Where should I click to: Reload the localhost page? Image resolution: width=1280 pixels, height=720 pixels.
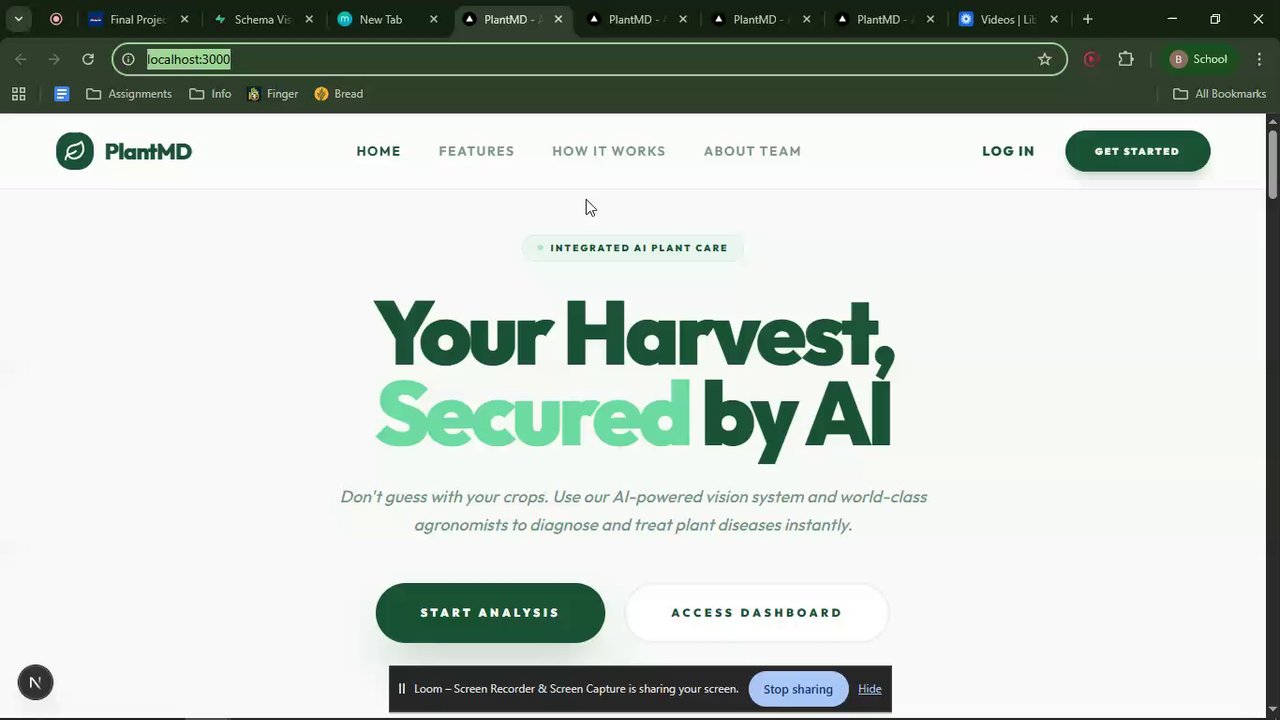[88, 59]
